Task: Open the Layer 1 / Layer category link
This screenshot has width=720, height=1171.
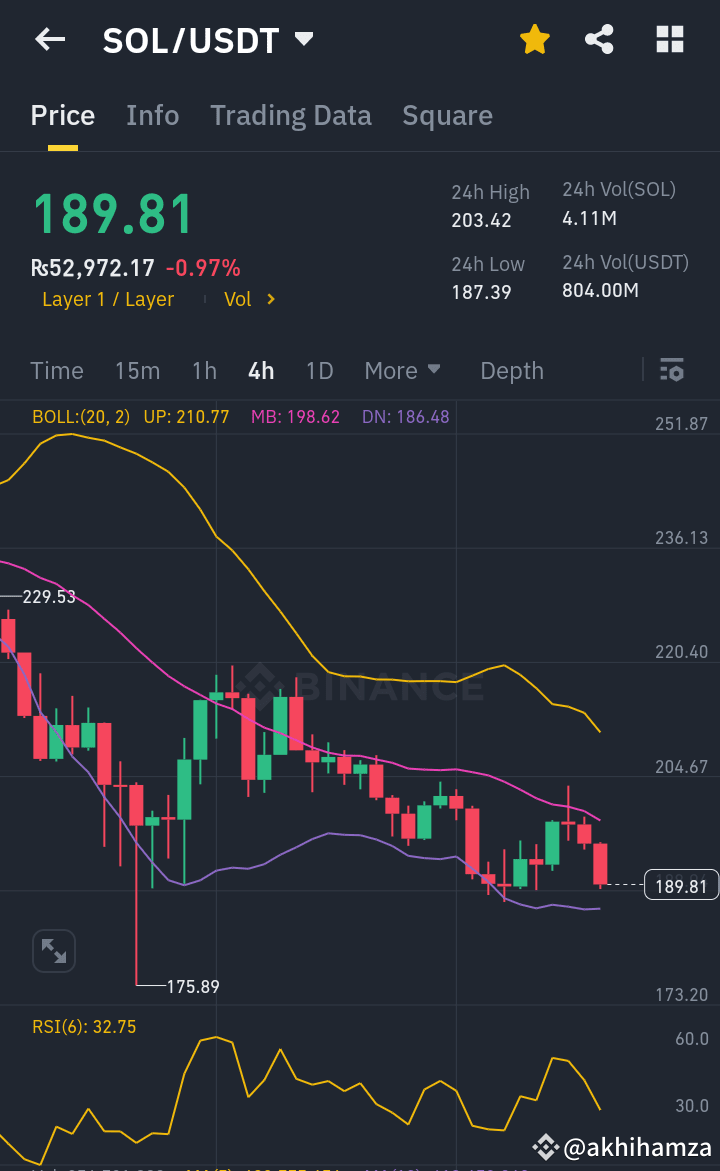Action: tap(108, 299)
